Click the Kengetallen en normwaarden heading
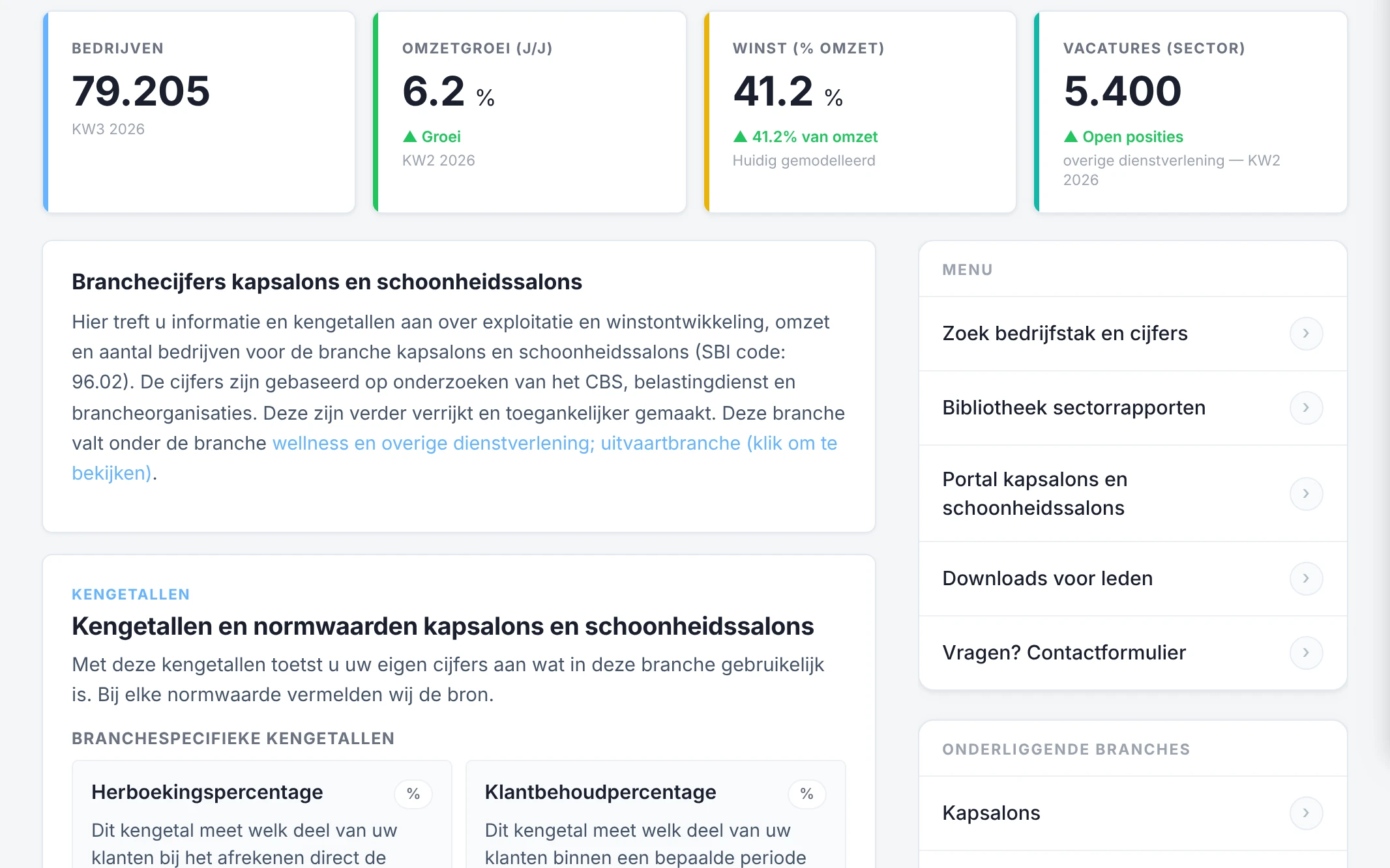Image resolution: width=1390 pixels, height=868 pixels. 443,626
